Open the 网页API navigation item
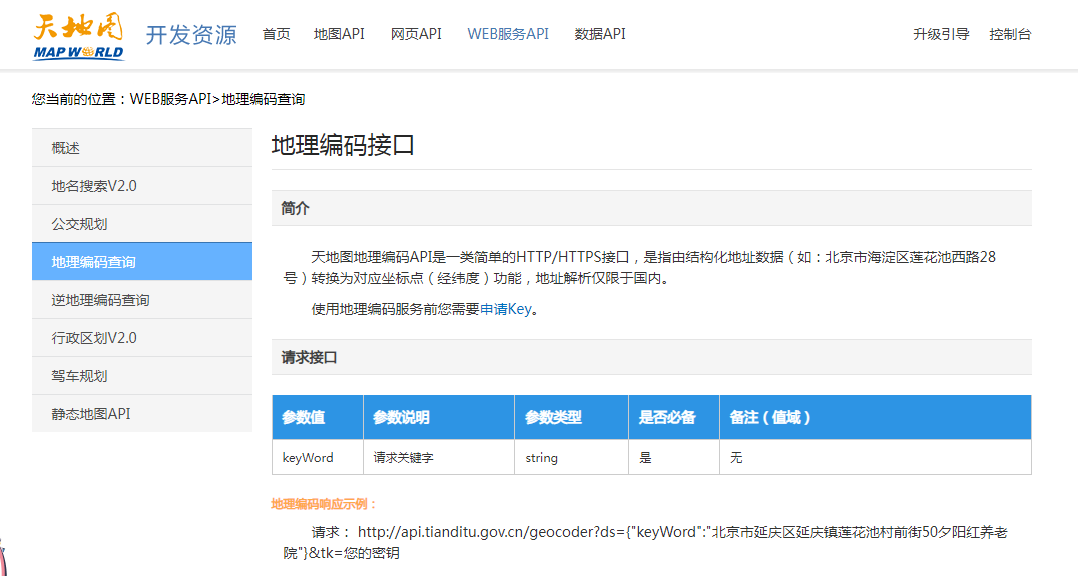This screenshot has width=1078, height=576. 416,34
